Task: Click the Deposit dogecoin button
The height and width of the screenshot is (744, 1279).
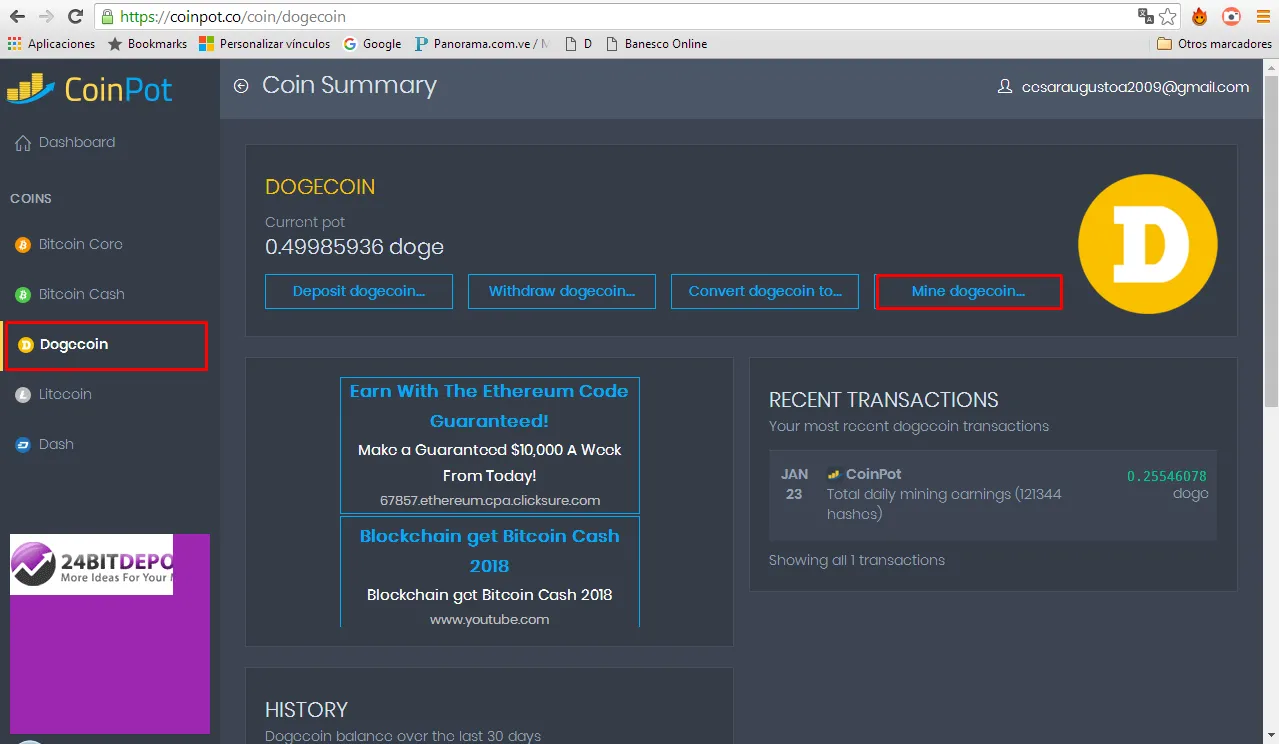Action: [359, 291]
